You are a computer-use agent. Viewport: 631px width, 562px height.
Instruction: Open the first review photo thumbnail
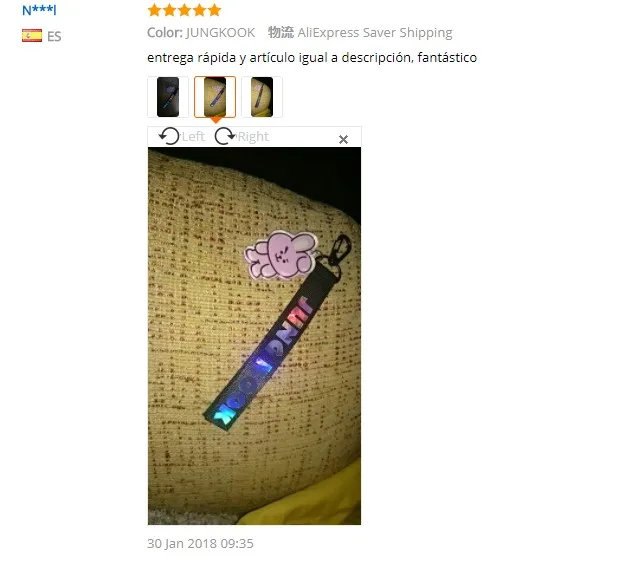point(168,97)
